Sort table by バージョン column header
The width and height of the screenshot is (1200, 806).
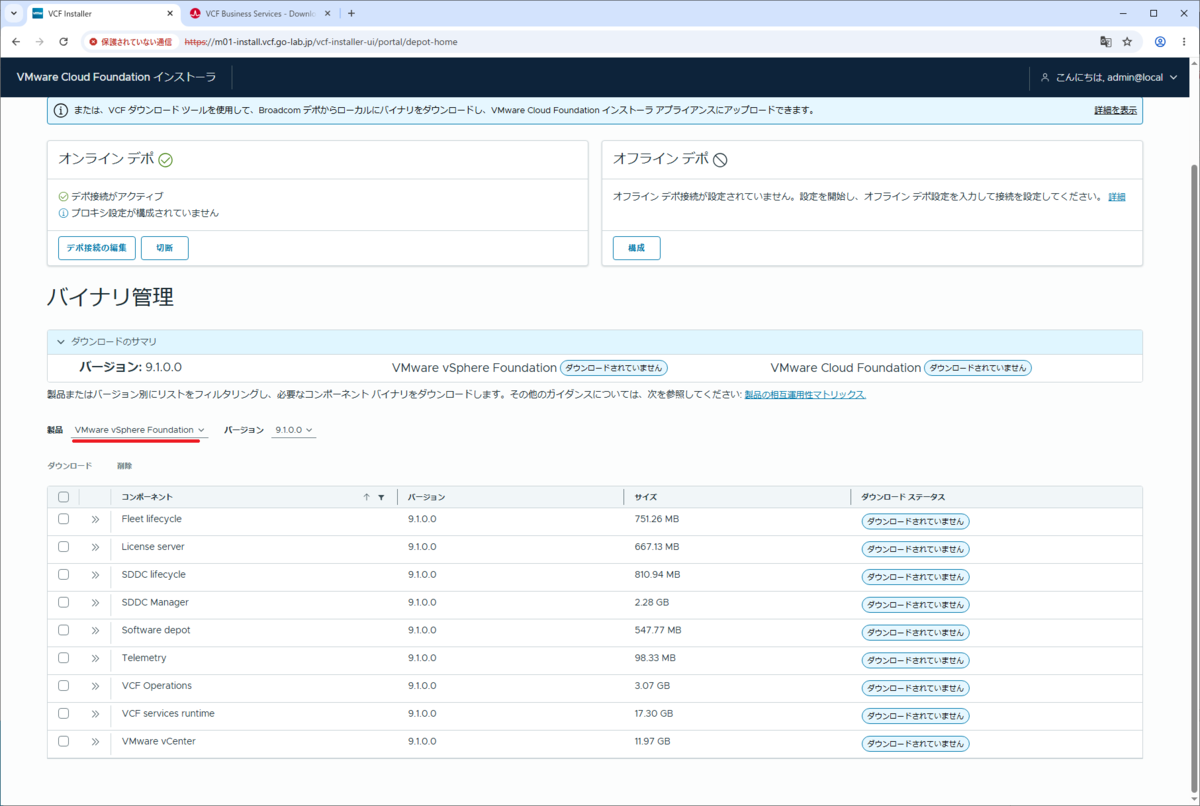[426, 497]
